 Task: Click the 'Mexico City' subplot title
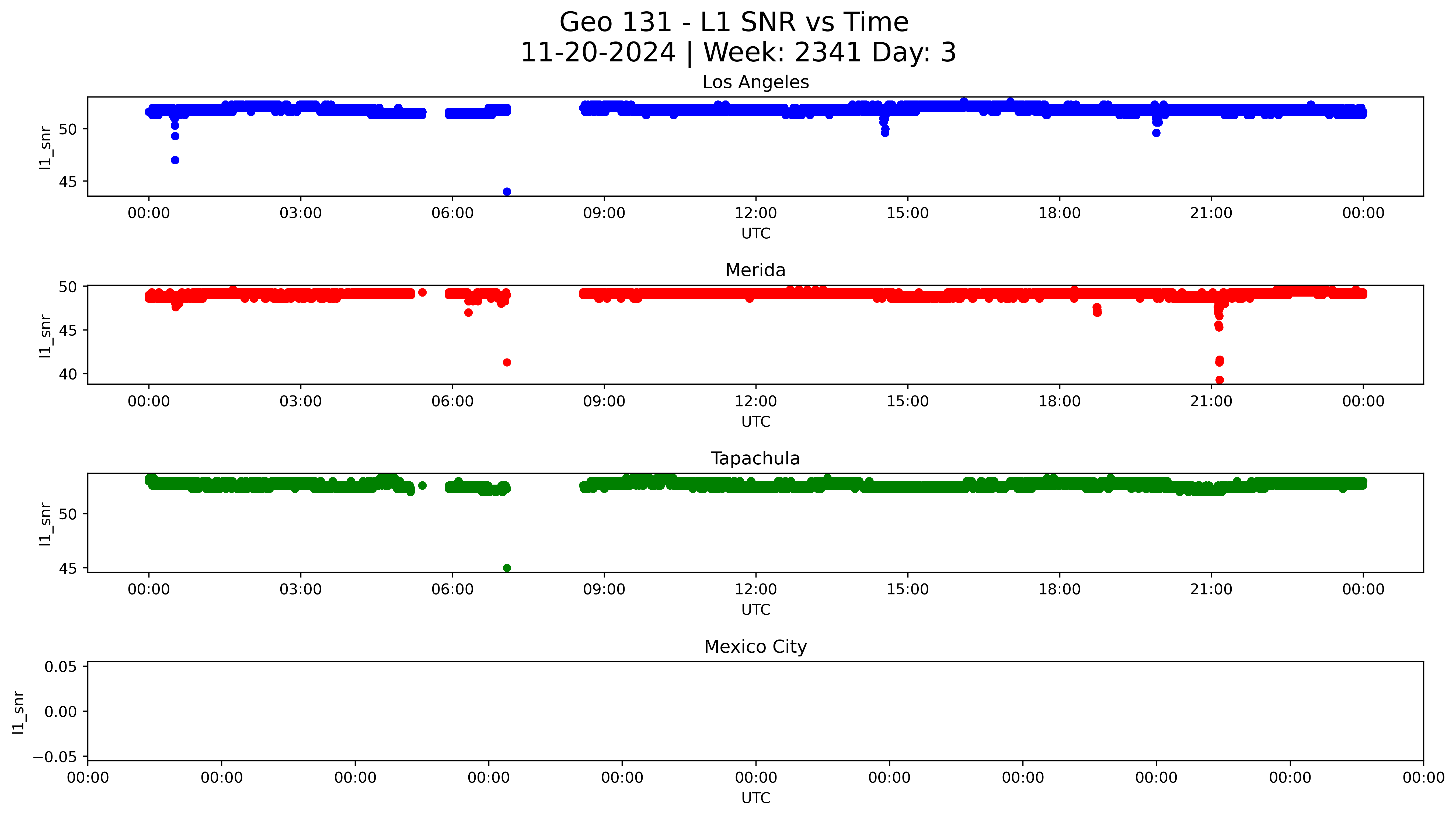tap(755, 647)
